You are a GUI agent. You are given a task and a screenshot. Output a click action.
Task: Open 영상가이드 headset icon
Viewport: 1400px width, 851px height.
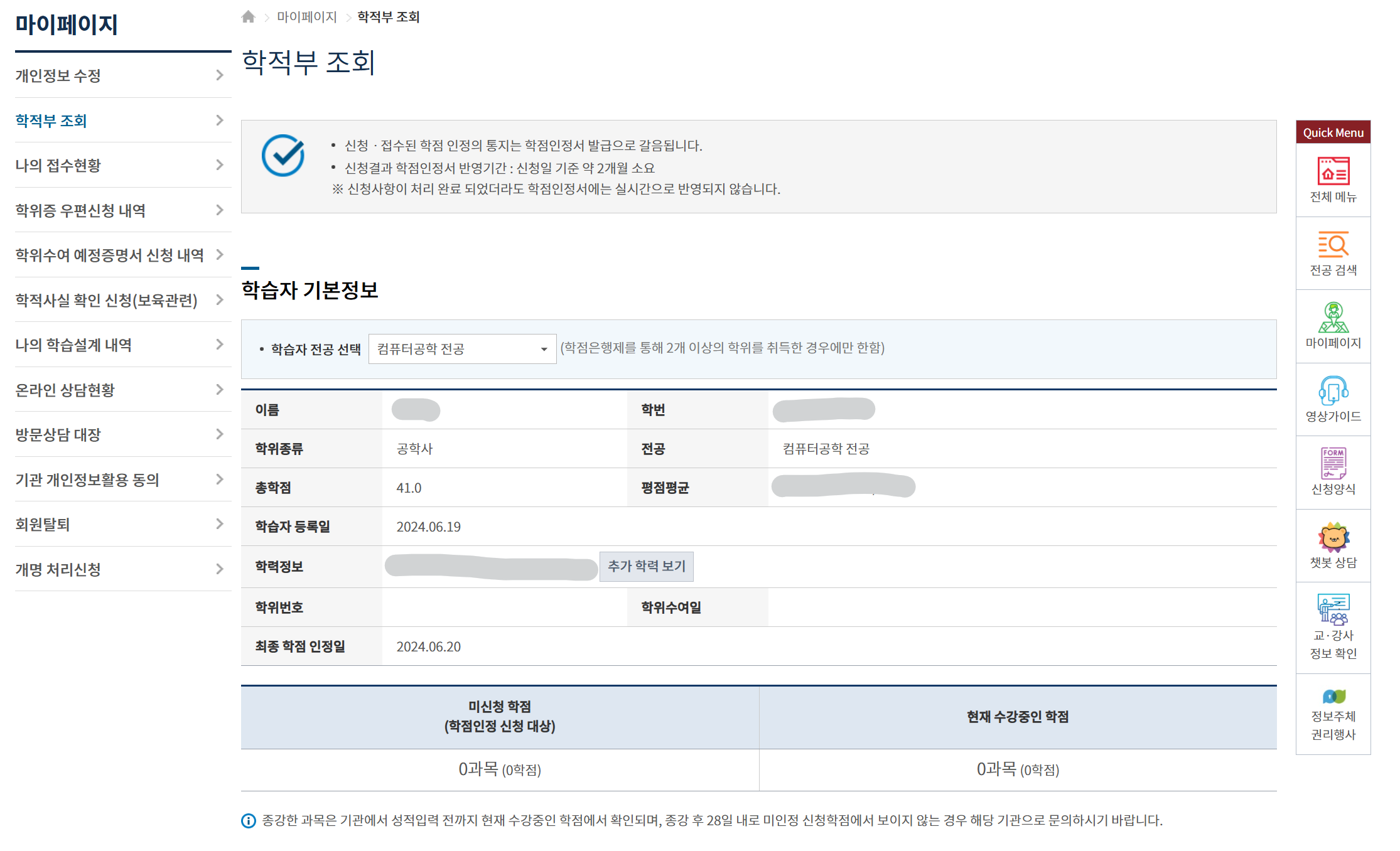1333,390
